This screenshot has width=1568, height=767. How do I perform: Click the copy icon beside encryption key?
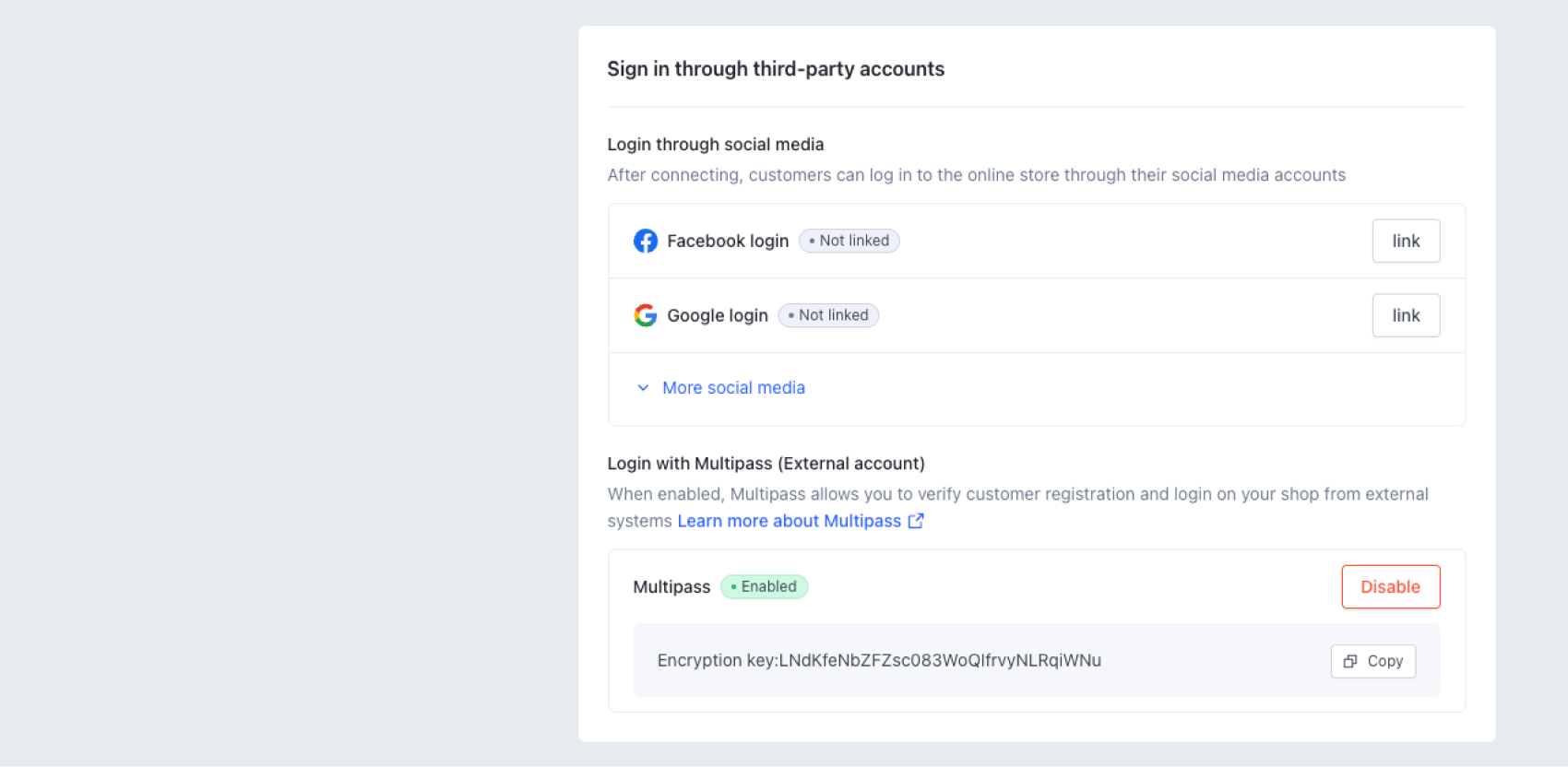[x=1350, y=661]
